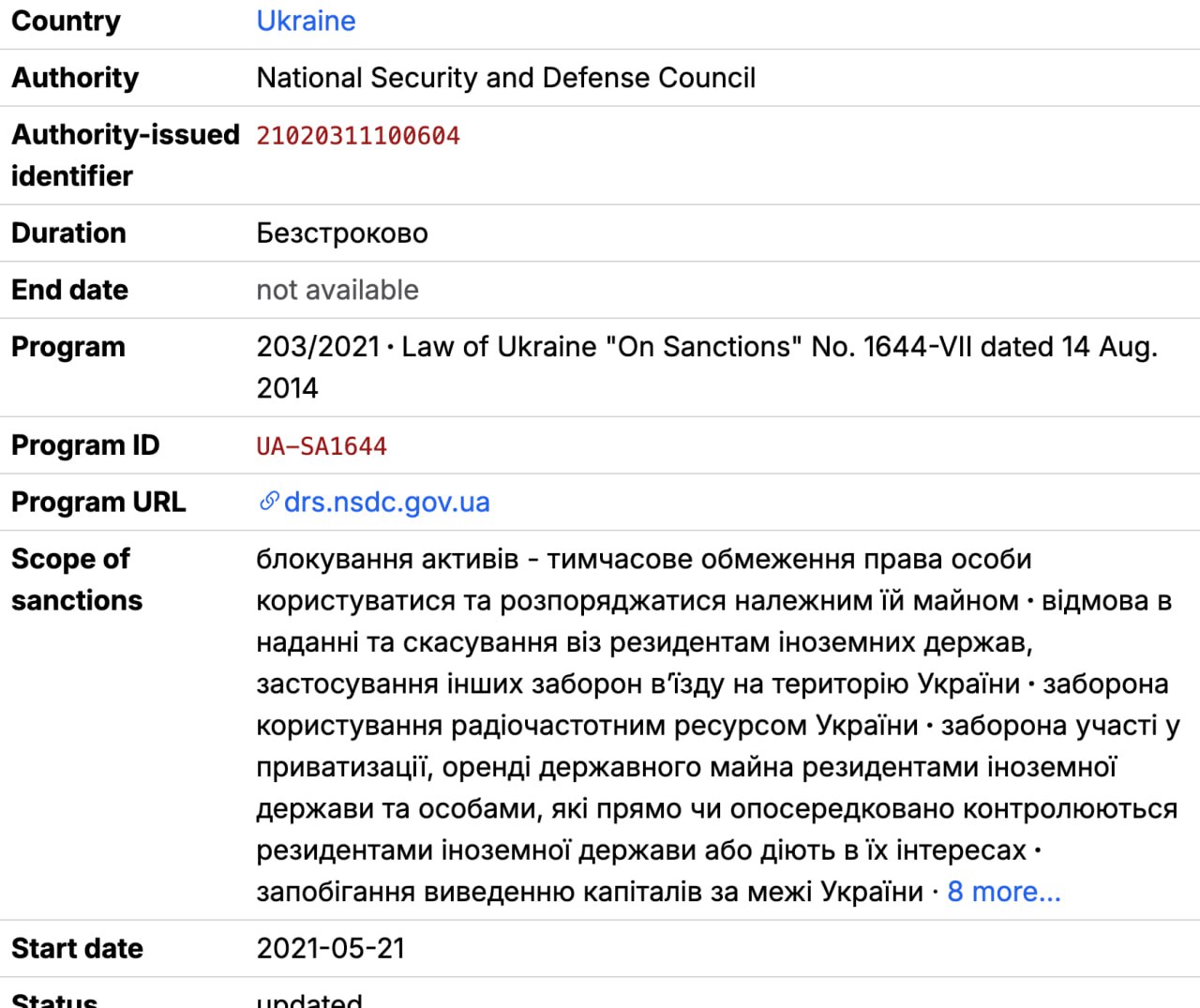Image resolution: width=1200 pixels, height=1008 pixels.
Task: Open the drs.nsdc.gov.ua program URL
Action: pyautogui.click(x=386, y=502)
